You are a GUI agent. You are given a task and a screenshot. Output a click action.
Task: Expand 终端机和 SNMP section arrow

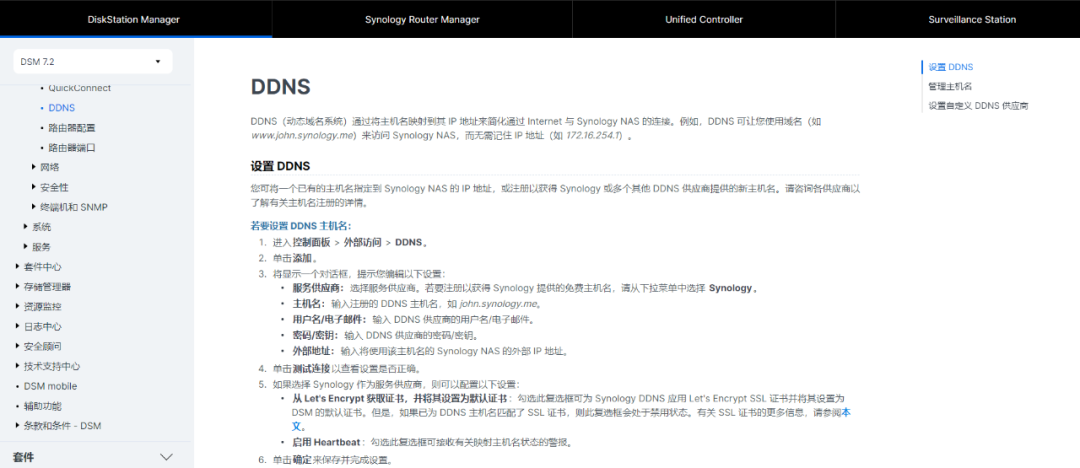(34, 207)
